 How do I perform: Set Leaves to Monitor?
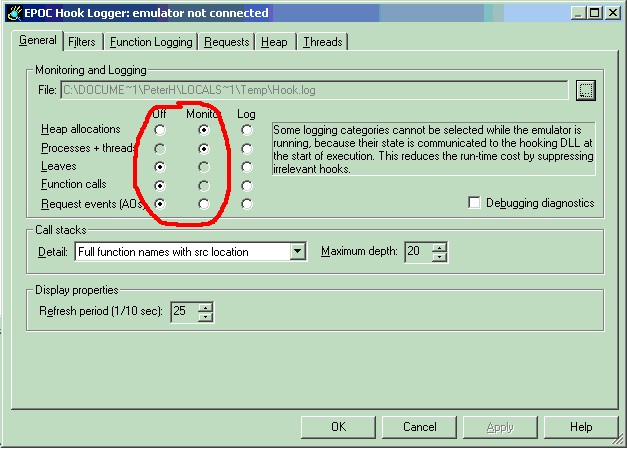point(204,167)
